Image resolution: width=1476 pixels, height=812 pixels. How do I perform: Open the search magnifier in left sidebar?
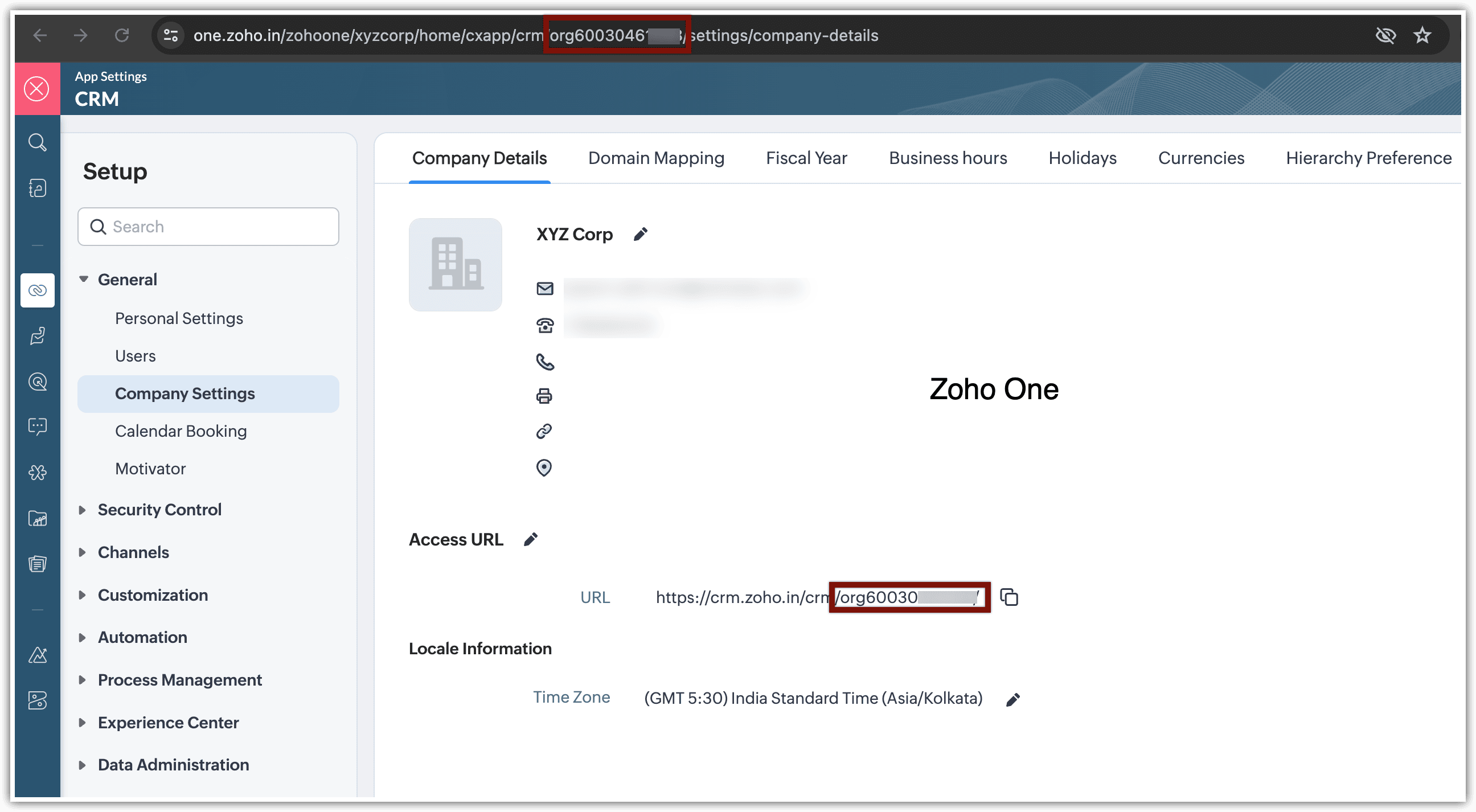(x=37, y=142)
